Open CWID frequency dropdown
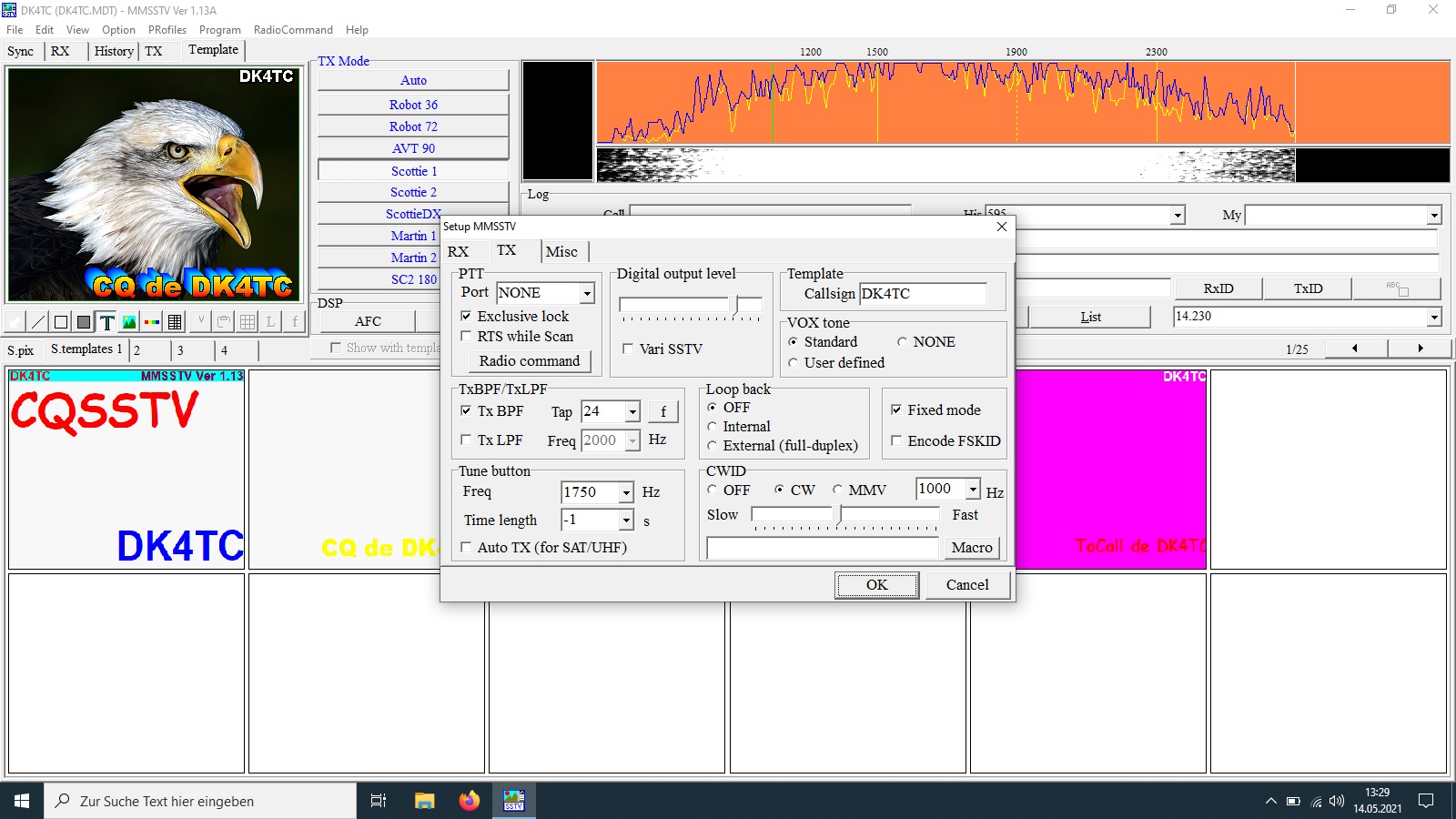Screen dimensions: 1456x819 click(x=973, y=489)
